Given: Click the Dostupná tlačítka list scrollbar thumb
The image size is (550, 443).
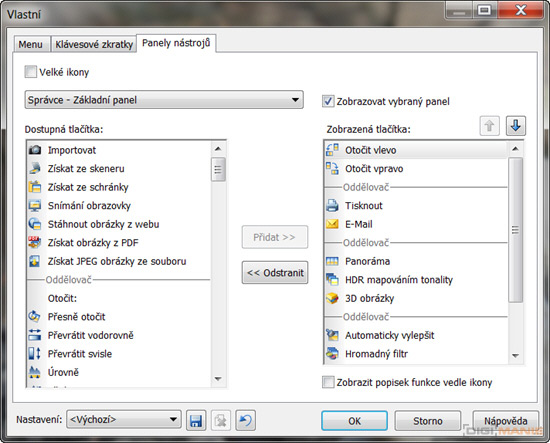Looking at the screenshot, I should point(218,169).
